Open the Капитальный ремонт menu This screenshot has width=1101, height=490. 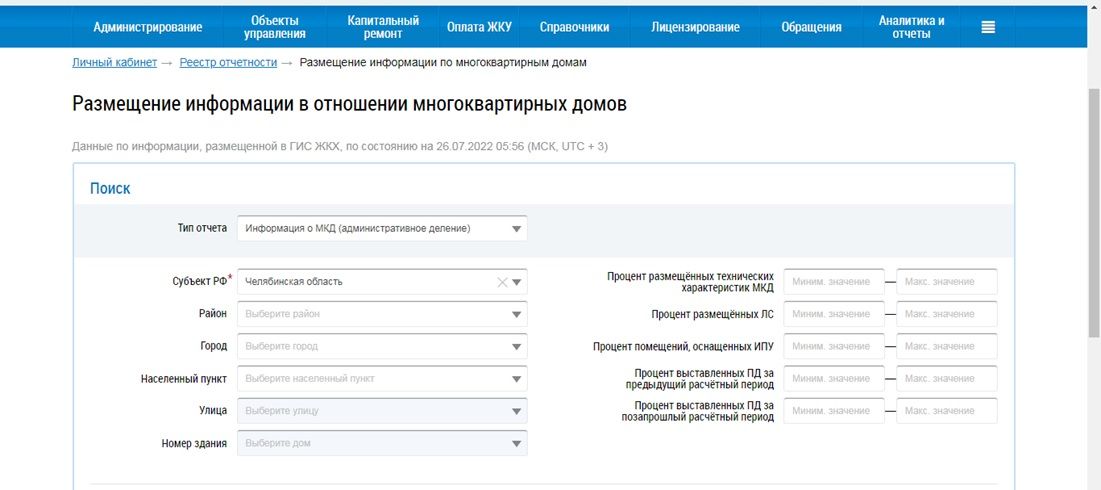point(383,27)
